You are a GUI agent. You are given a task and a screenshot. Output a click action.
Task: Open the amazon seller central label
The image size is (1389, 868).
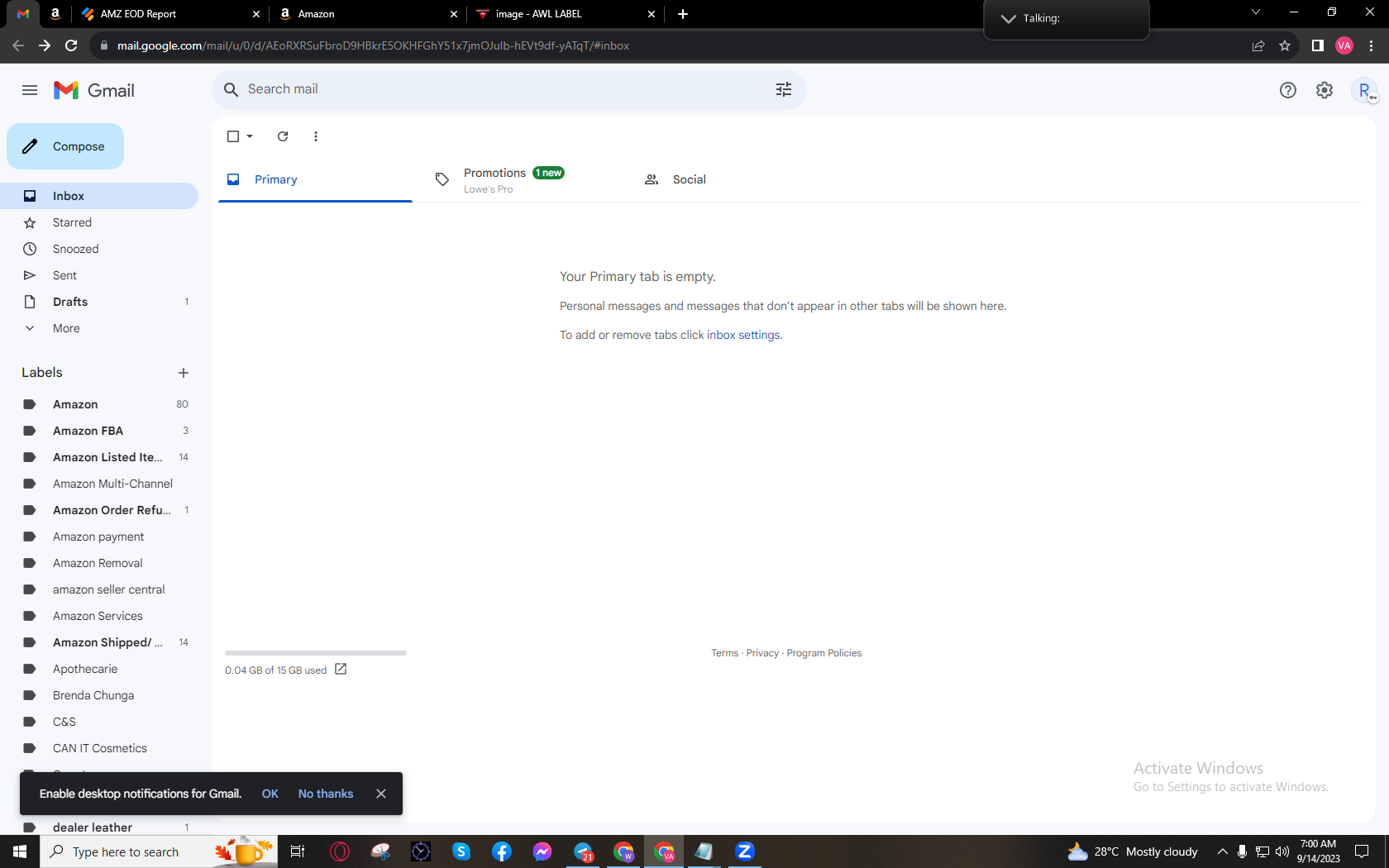[x=99, y=589]
